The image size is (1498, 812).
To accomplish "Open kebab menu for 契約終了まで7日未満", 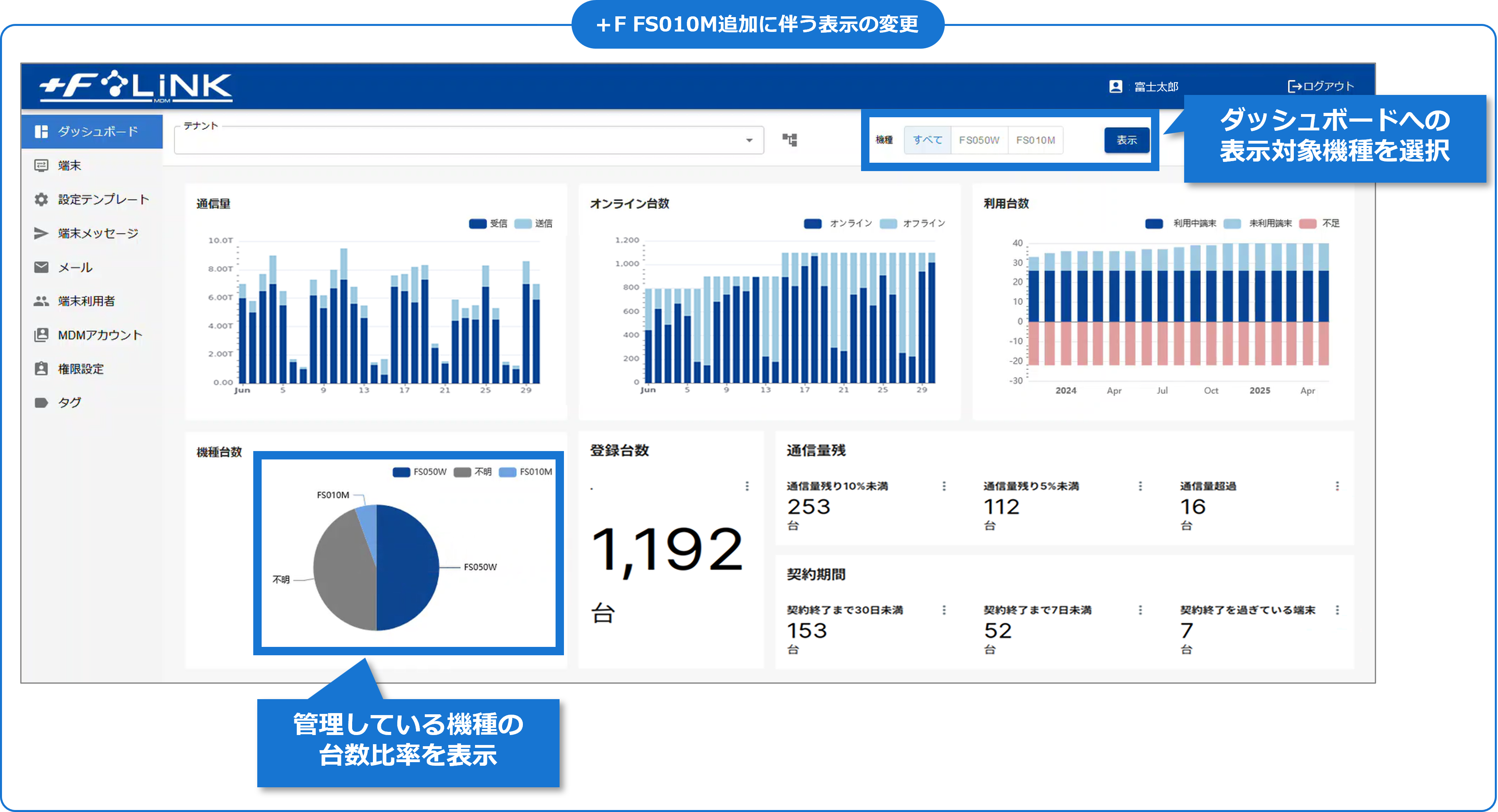I will click(1140, 609).
